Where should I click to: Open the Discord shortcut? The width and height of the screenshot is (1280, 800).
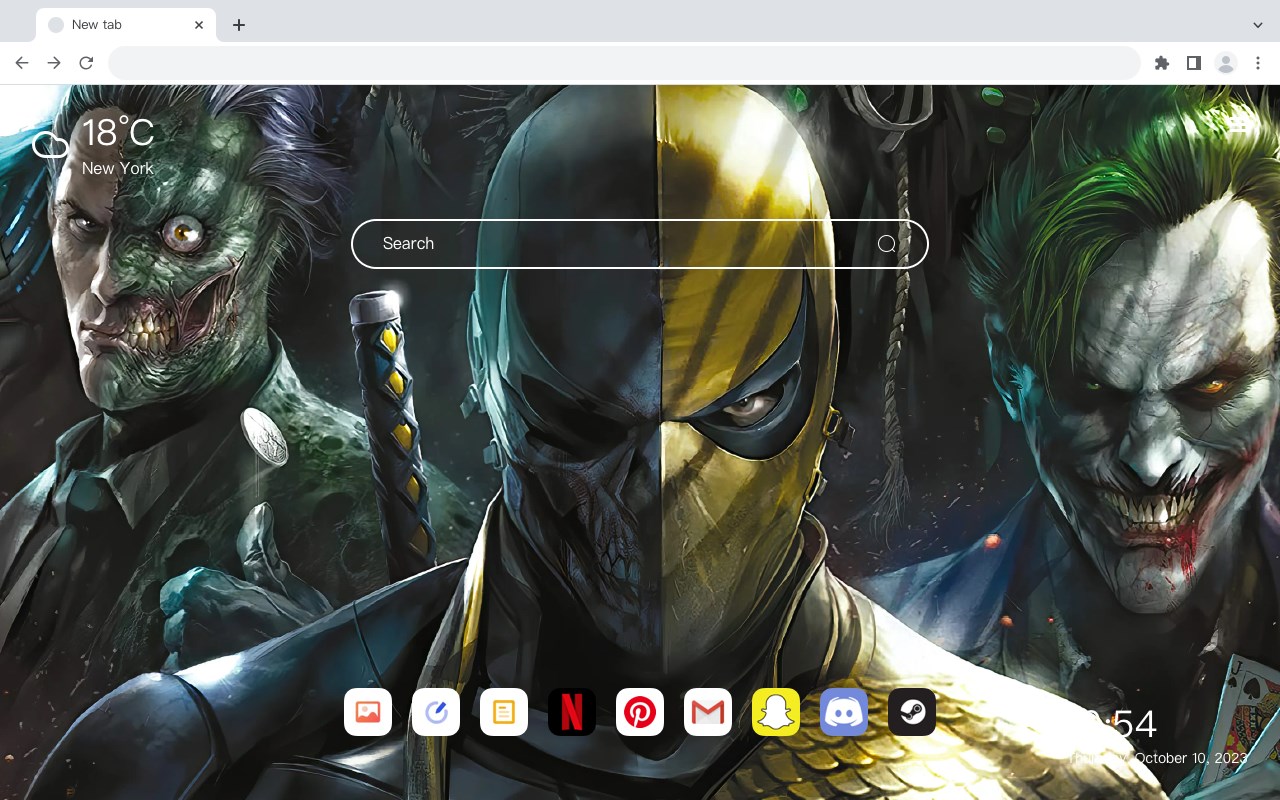(844, 712)
